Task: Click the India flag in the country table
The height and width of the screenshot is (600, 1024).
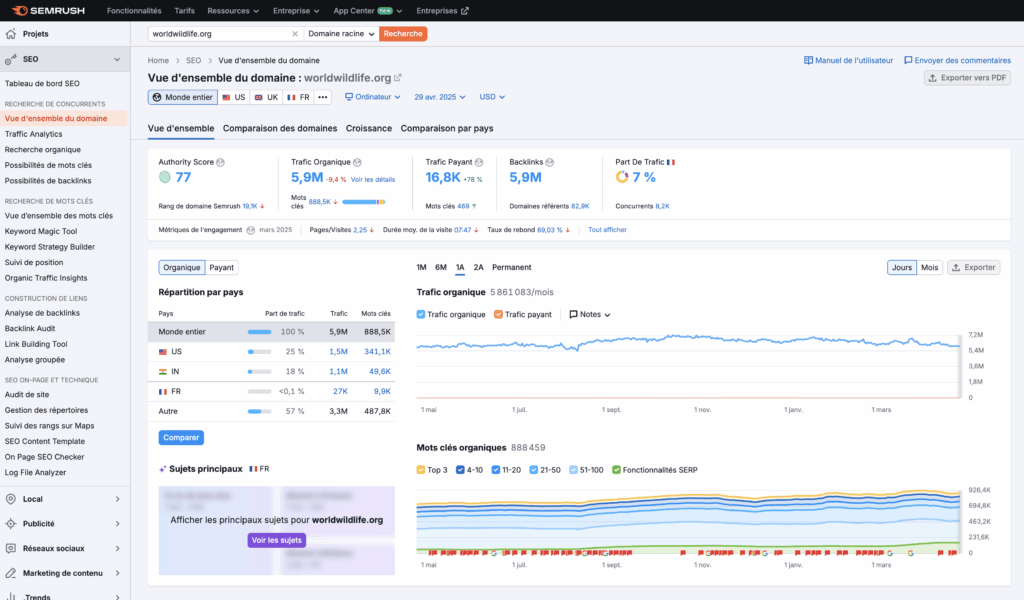Action: [x=163, y=371]
